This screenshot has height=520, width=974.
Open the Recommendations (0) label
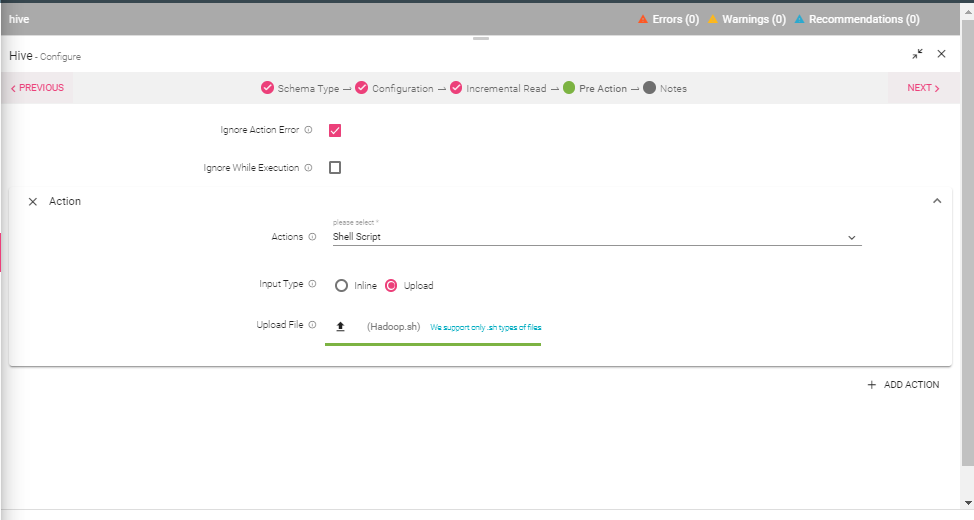coord(864,19)
